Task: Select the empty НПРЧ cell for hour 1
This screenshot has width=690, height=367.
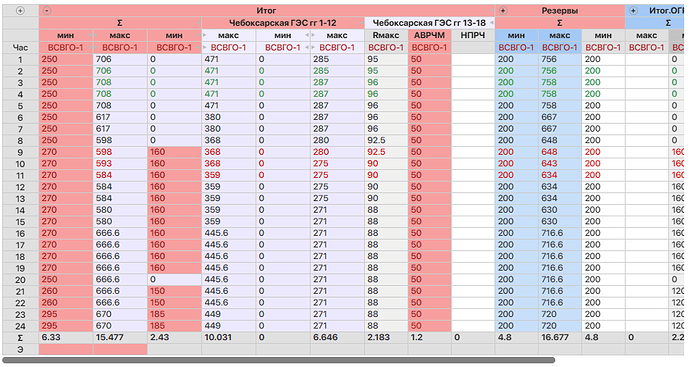Action: tap(473, 59)
